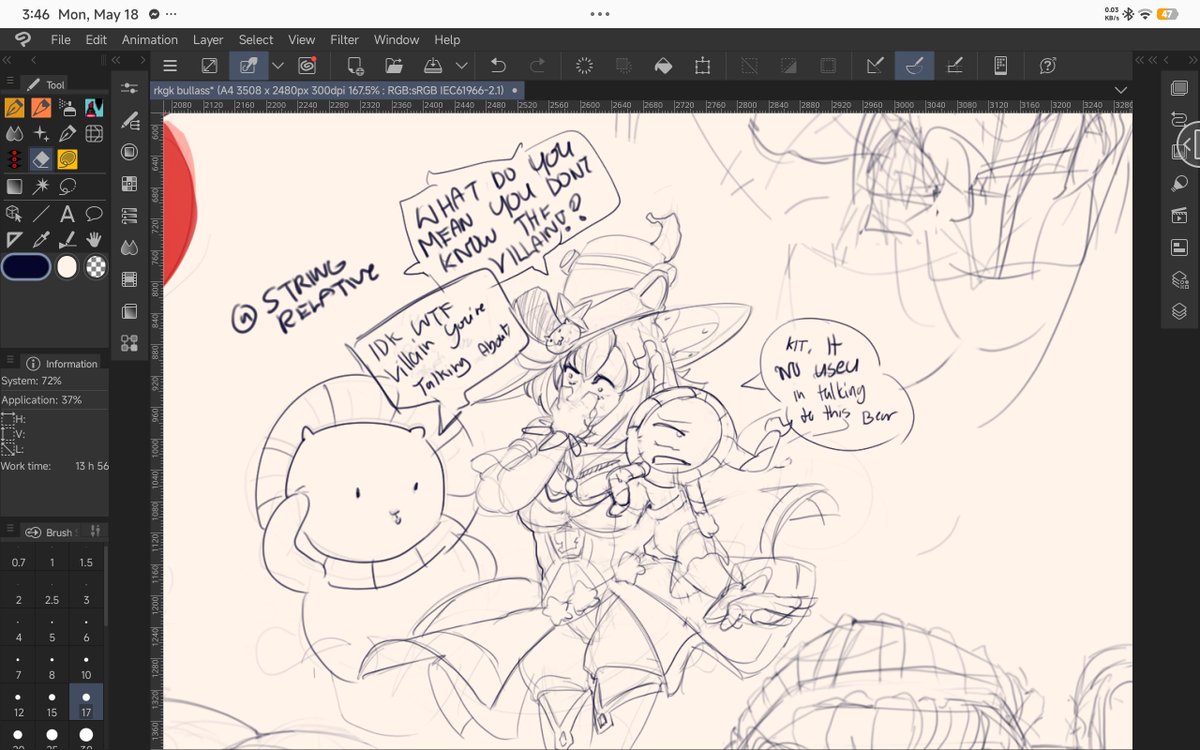Select the Hand move tool
Image resolution: width=1200 pixels, height=750 pixels.
pos(94,239)
